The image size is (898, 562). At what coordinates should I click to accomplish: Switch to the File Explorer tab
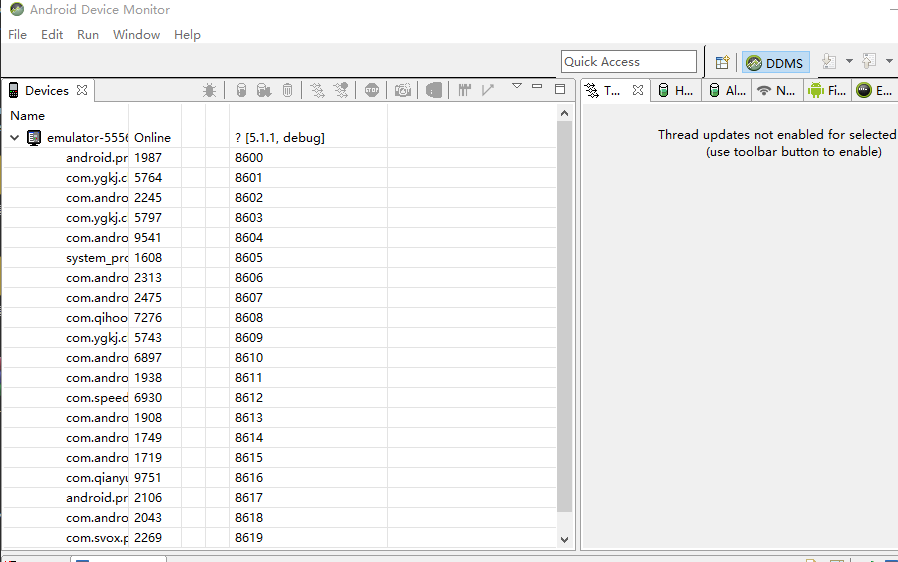pyautogui.click(x=828, y=91)
